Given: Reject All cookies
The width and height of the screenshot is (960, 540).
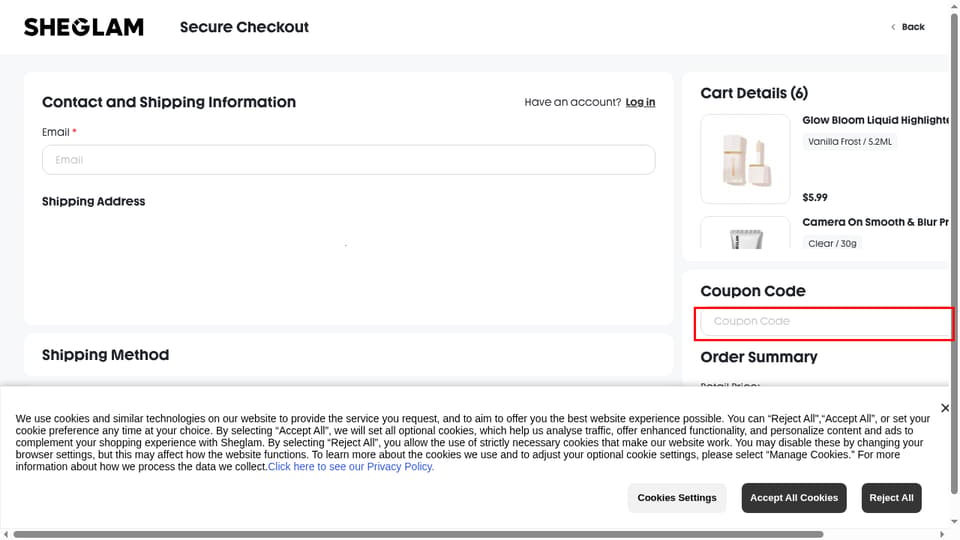Looking at the screenshot, I should [891, 498].
